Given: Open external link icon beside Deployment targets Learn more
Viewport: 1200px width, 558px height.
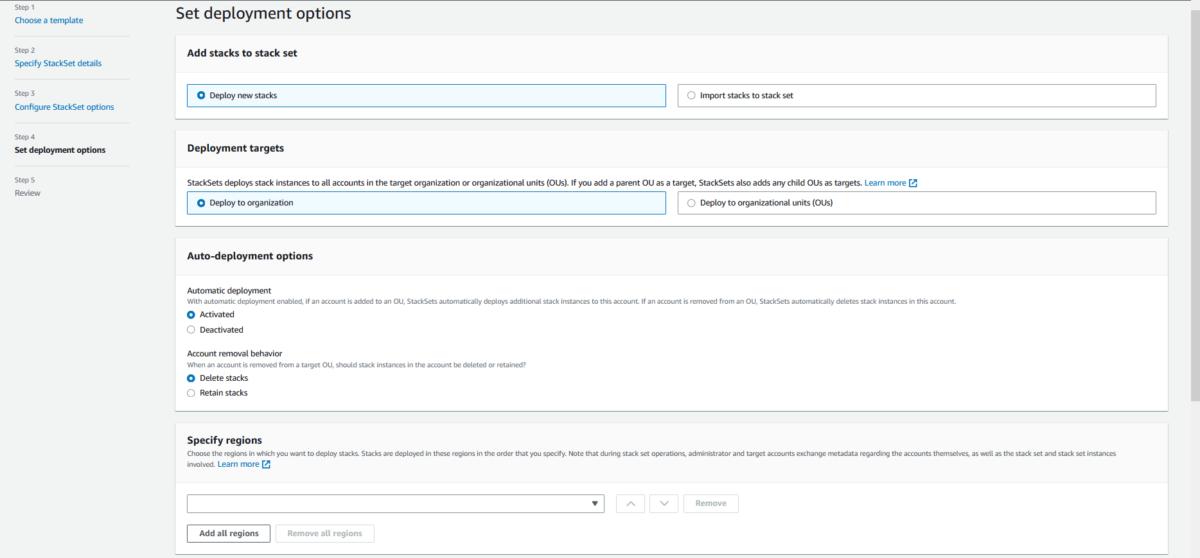Looking at the screenshot, I should click(x=913, y=183).
